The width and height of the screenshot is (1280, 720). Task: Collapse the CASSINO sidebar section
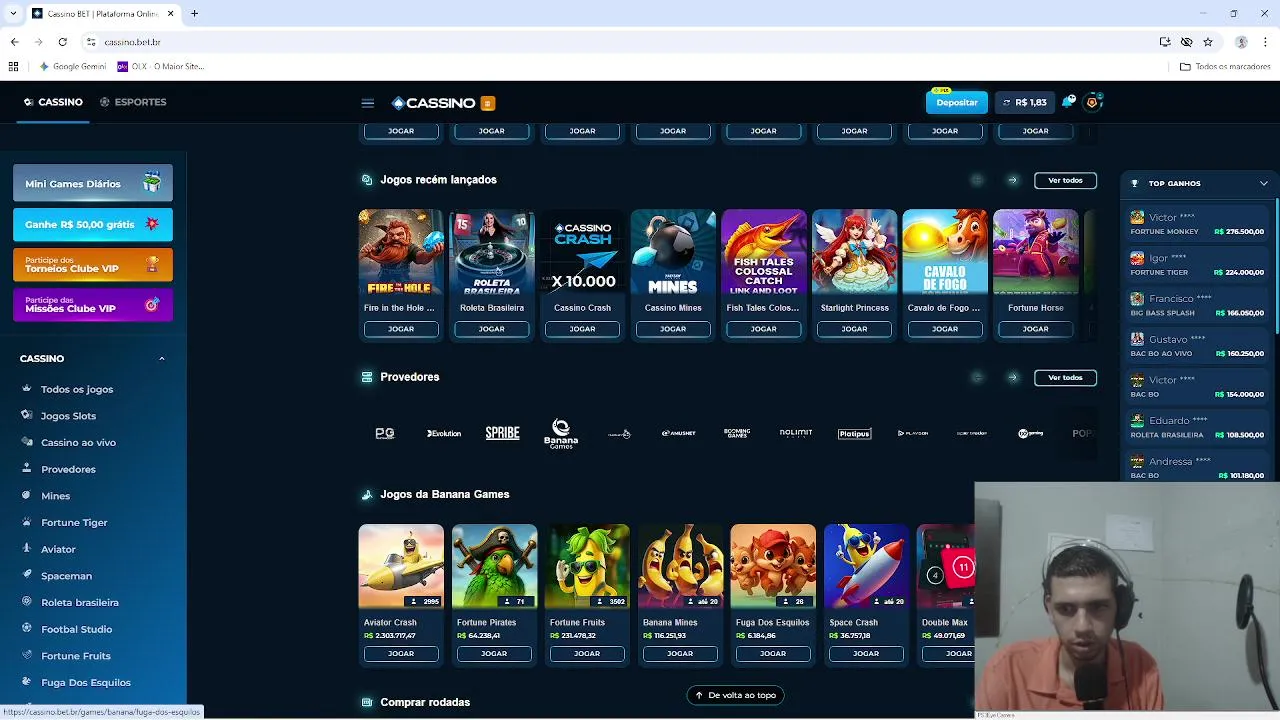(x=161, y=358)
